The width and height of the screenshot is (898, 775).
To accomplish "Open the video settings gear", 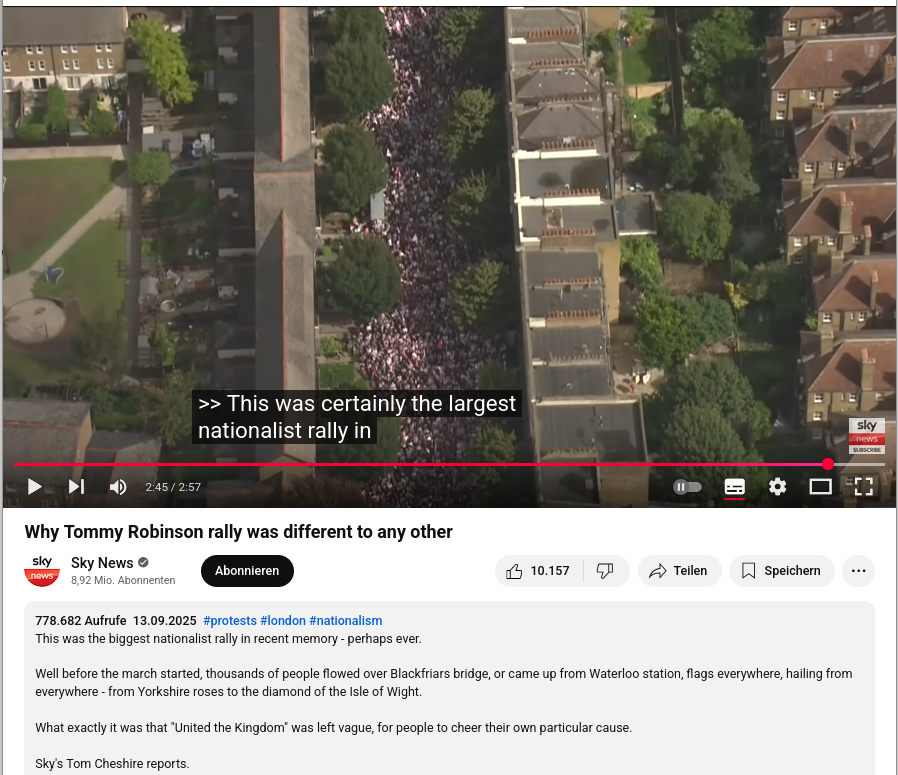I will coord(777,487).
